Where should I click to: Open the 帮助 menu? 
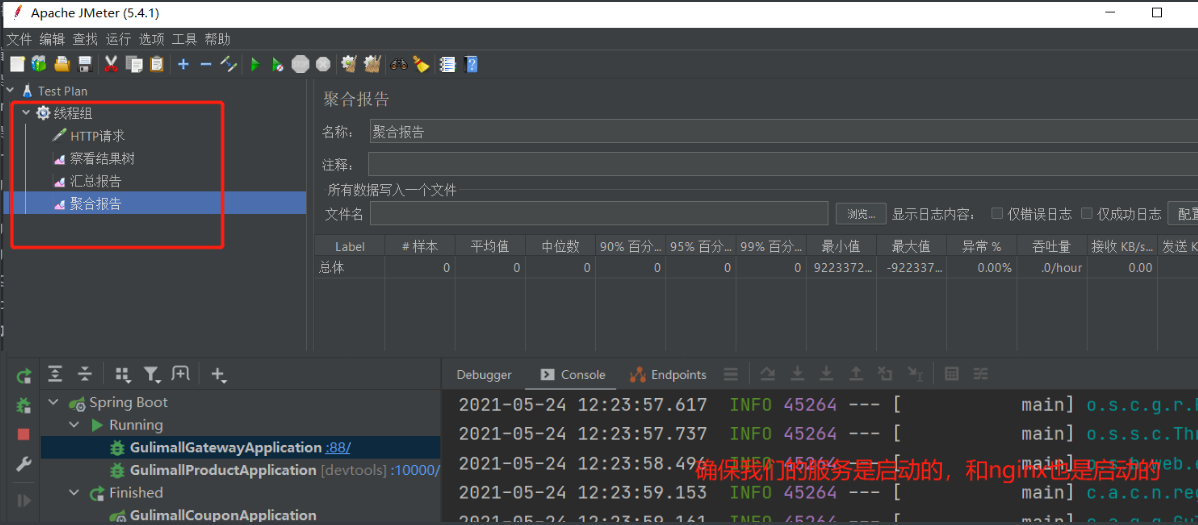(217, 39)
